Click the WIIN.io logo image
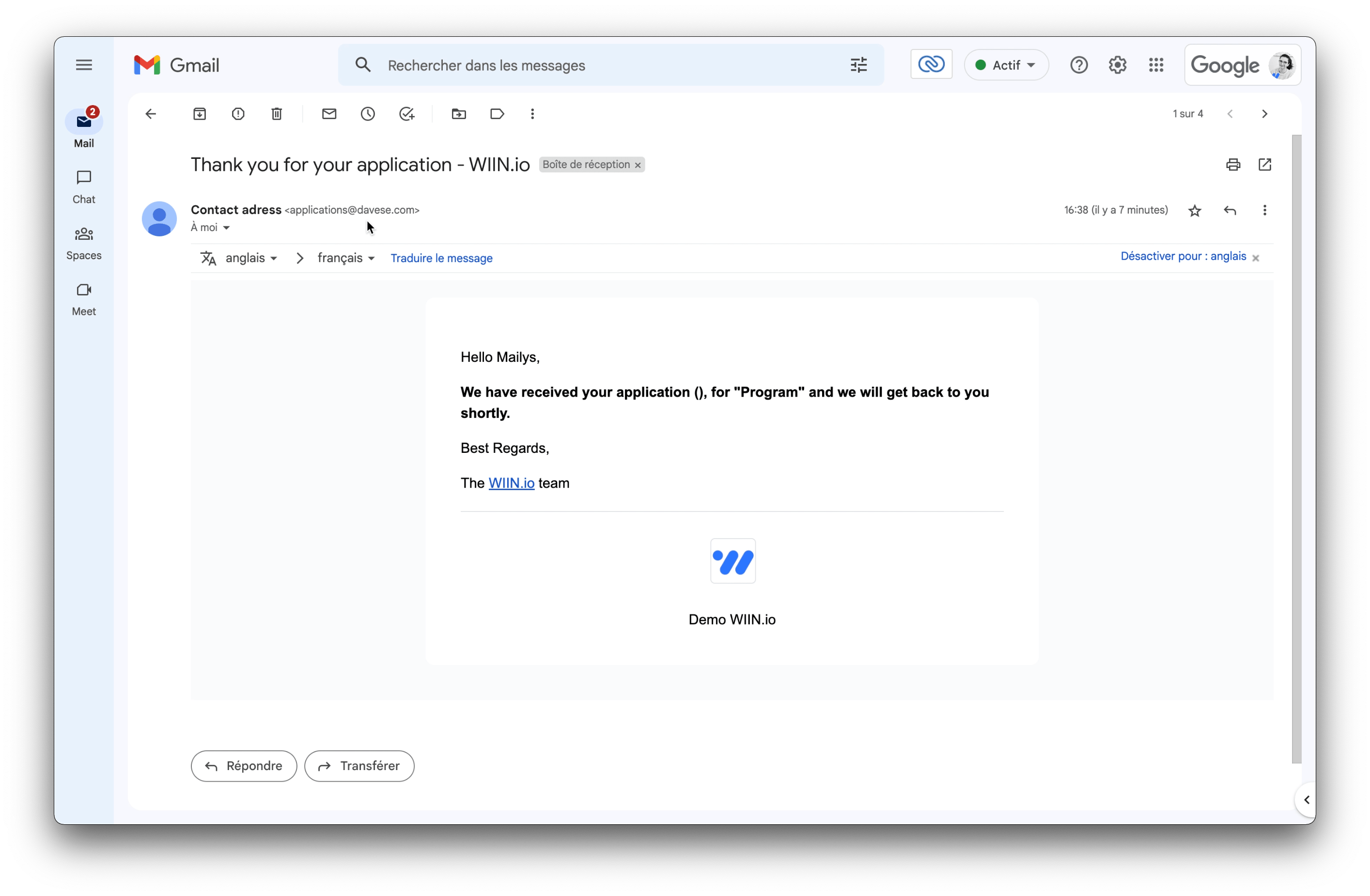The image size is (1370, 896). click(732, 561)
